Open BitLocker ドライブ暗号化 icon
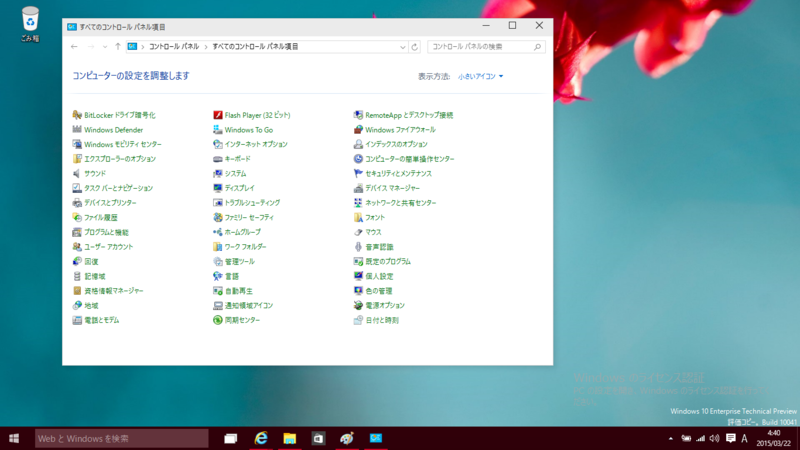Screen dimensions: 800x450 (77, 115)
